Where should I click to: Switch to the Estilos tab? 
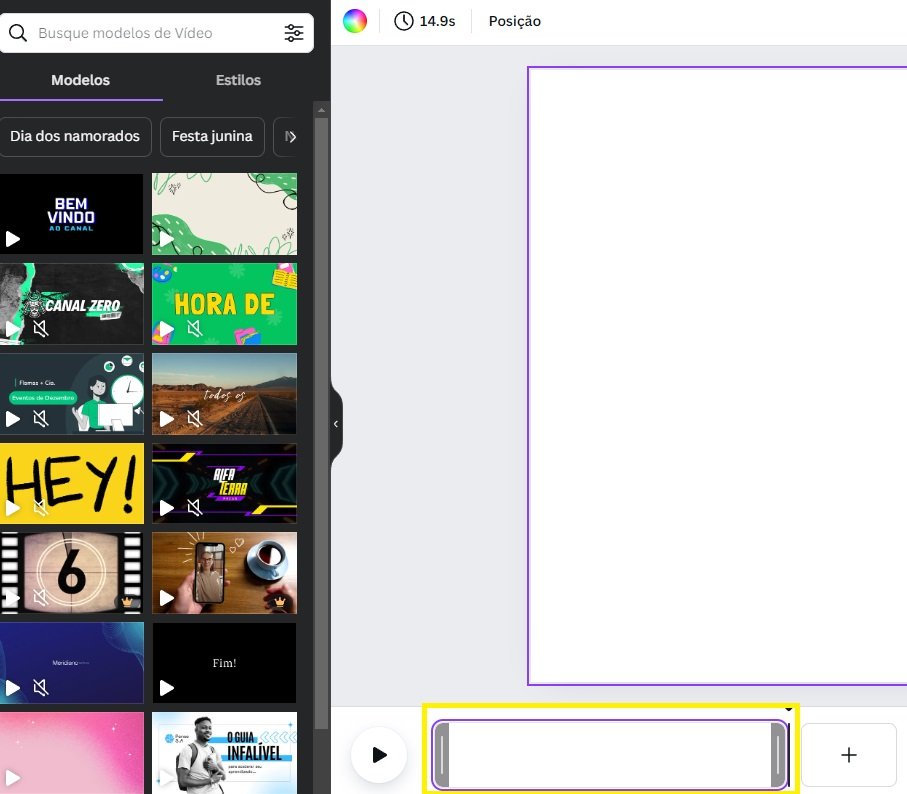[x=237, y=80]
